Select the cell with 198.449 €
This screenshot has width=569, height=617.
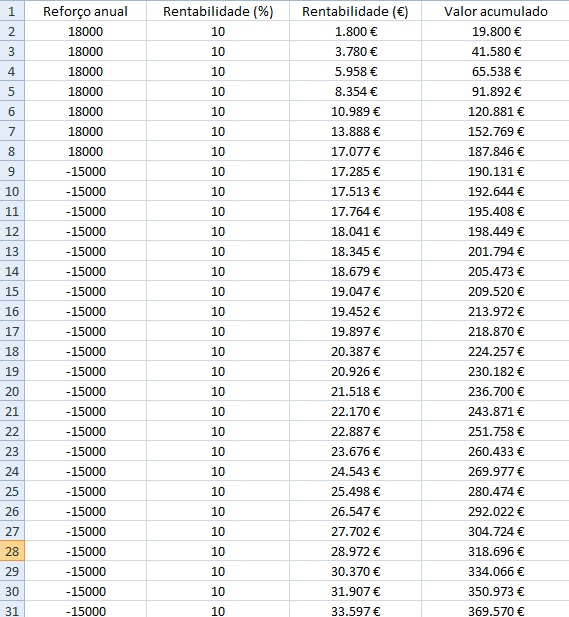495,231
